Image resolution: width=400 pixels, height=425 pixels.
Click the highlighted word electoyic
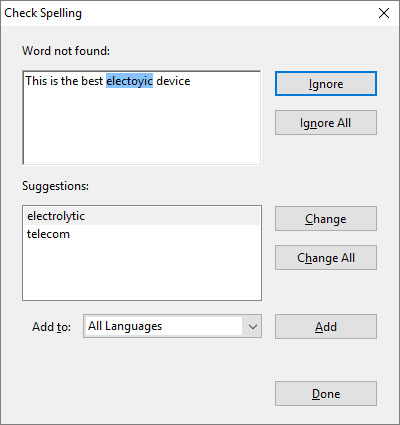click(129, 81)
